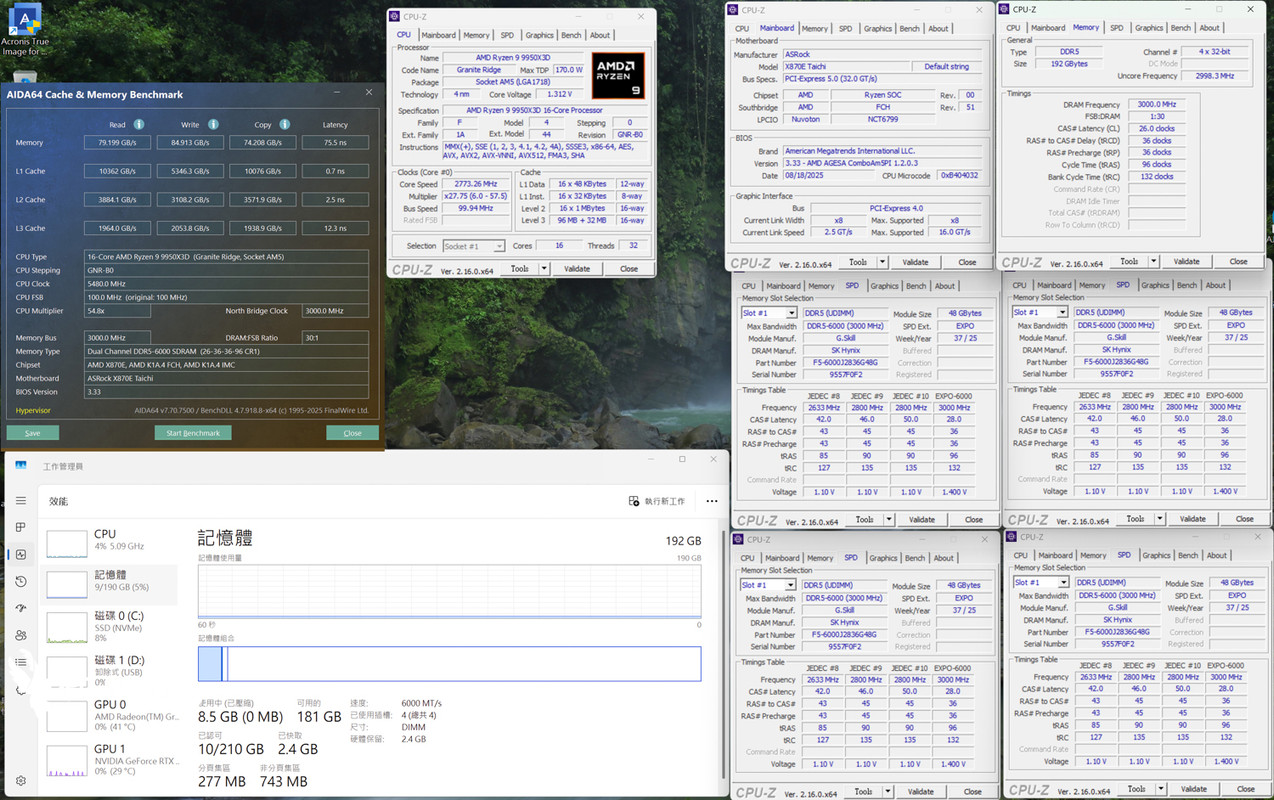Image resolution: width=1274 pixels, height=800 pixels.
Task: Click CAS# Latency 26.0 clocks value
Action: tap(1156, 128)
